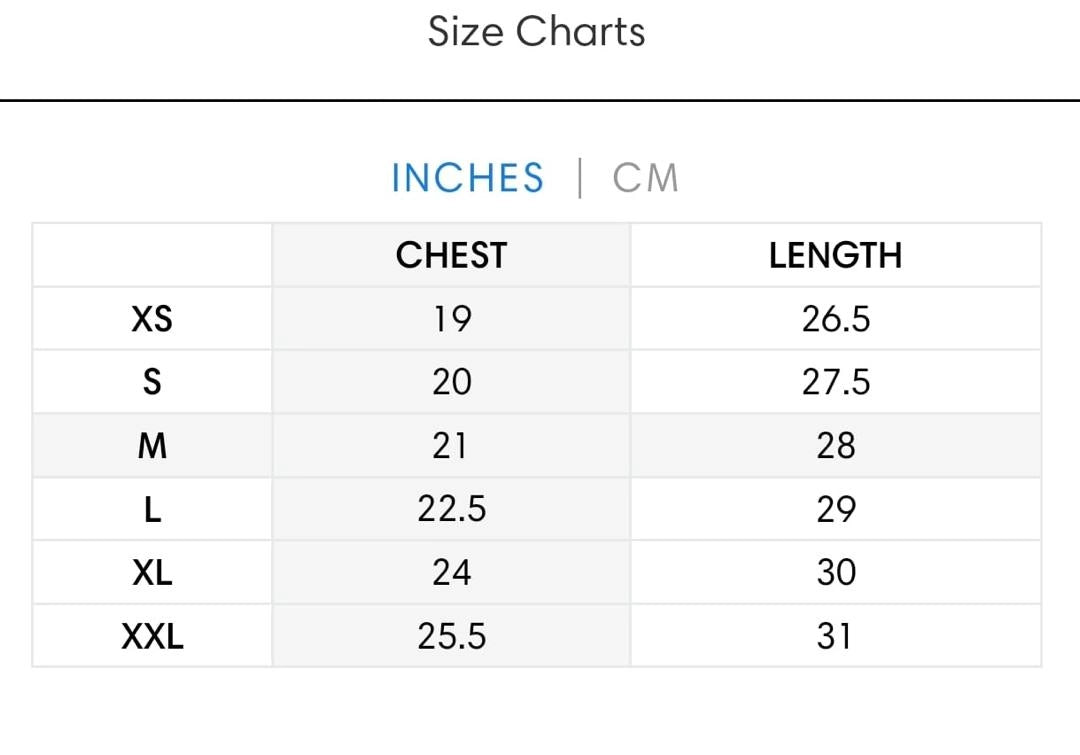Click the XS size row label
This screenshot has width=1080, height=755.
[152, 319]
